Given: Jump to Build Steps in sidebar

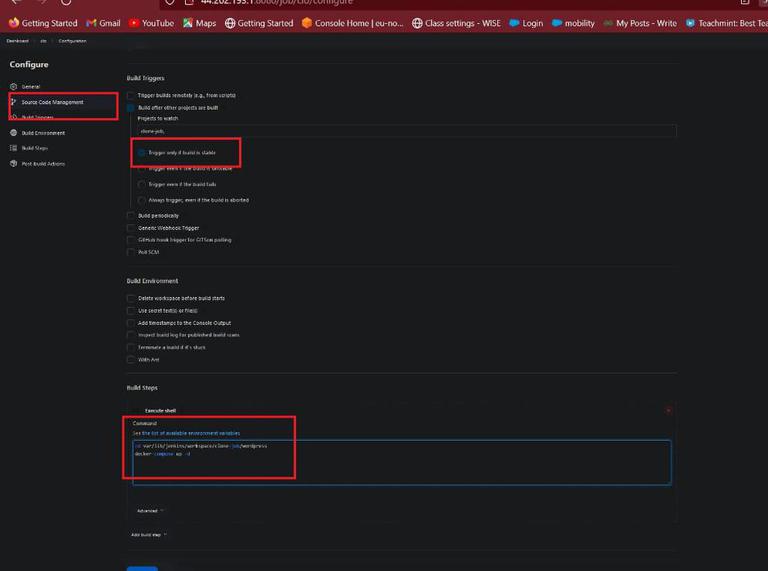Looking at the screenshot, I should [x=29, y=148].
